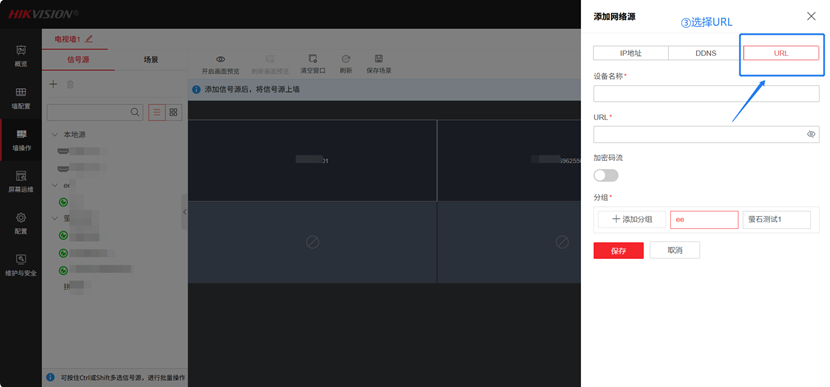830x387 pixels.
Task: Click 刷新 refresh toolbar icon
Action: (x=346, y=59)
